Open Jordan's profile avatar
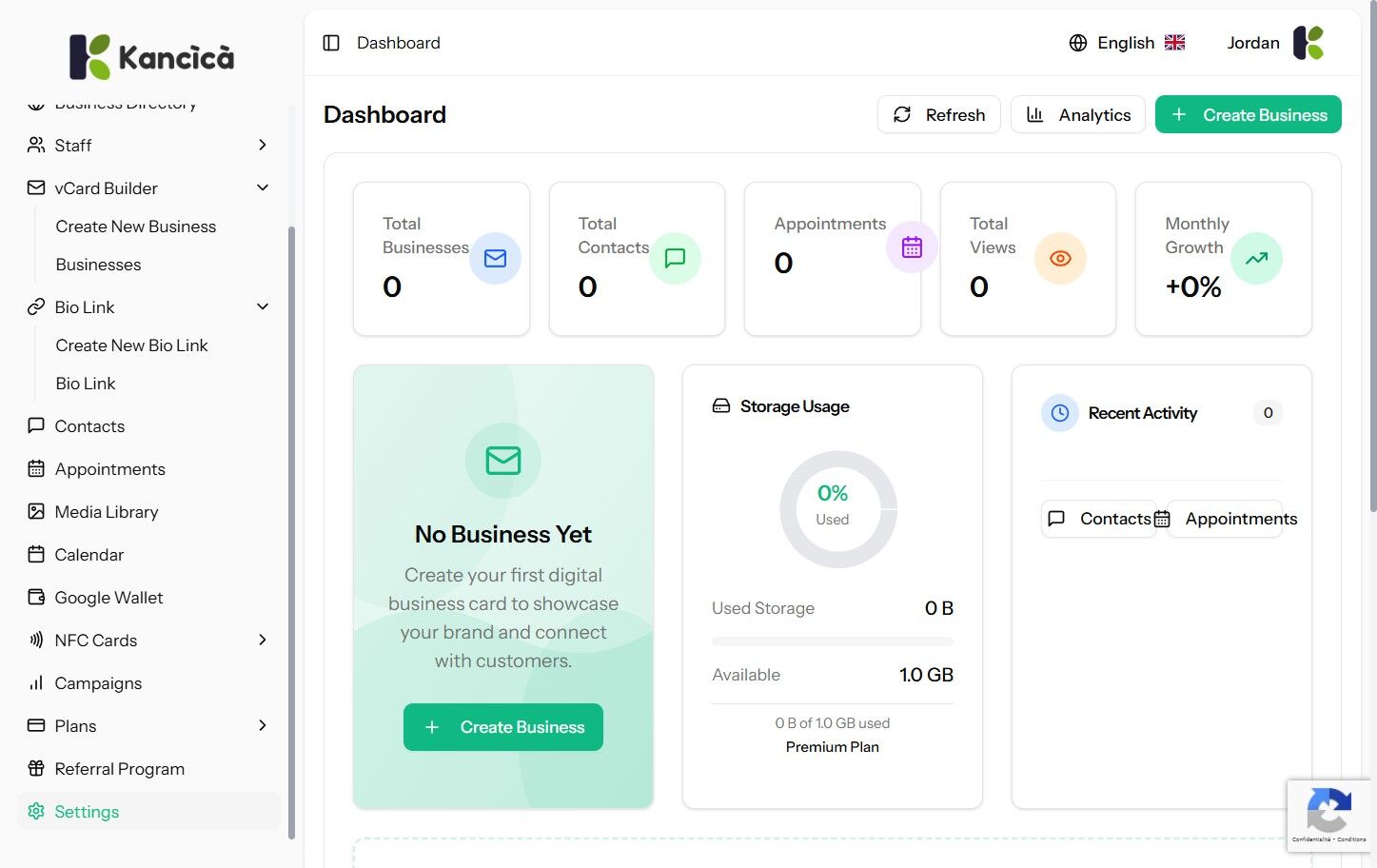 coord(1308,43)
